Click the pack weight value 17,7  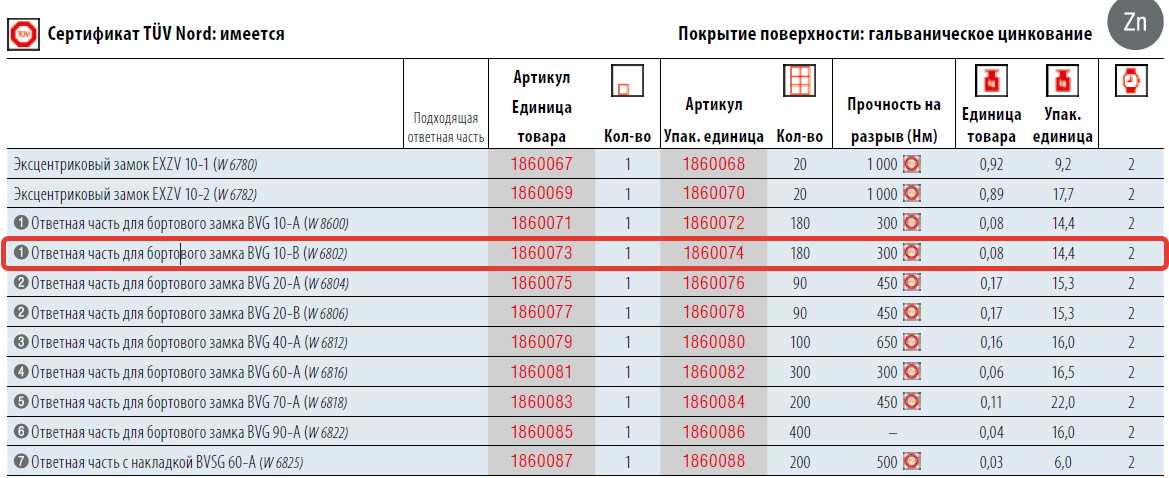pyautogui.click(x=1062, y=194)
